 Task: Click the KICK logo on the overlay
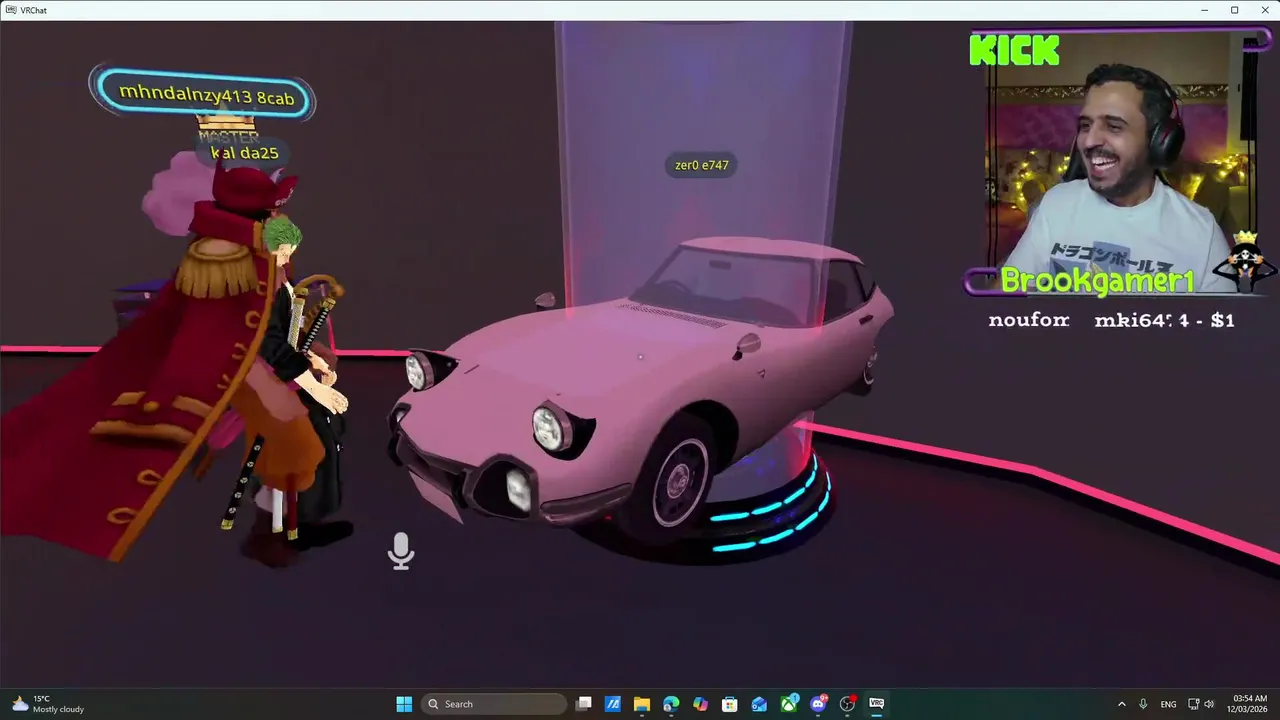1015,50
